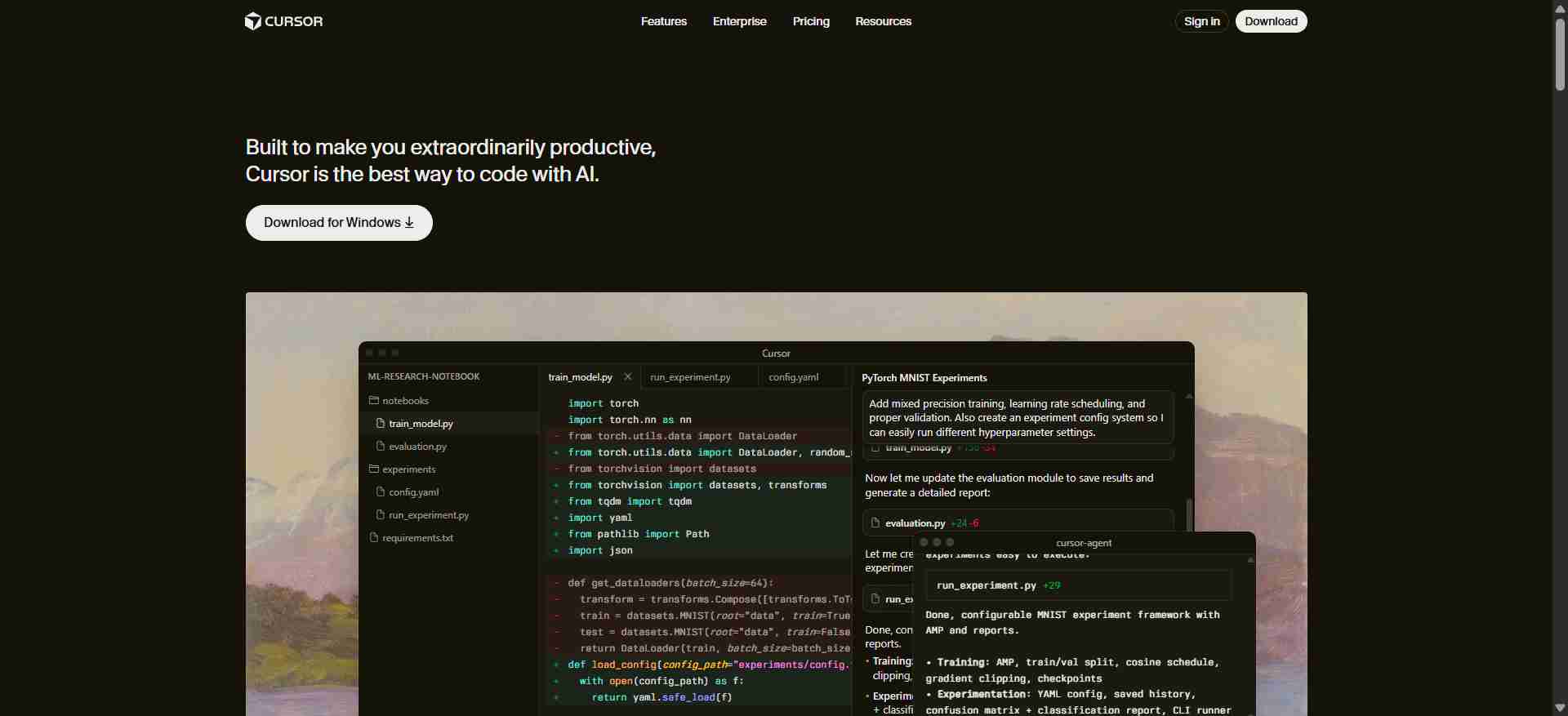This screenshot has width=1568, height=716.
Task: Switch to the run_experiment.py tab
Action: [x=690, y=377]
